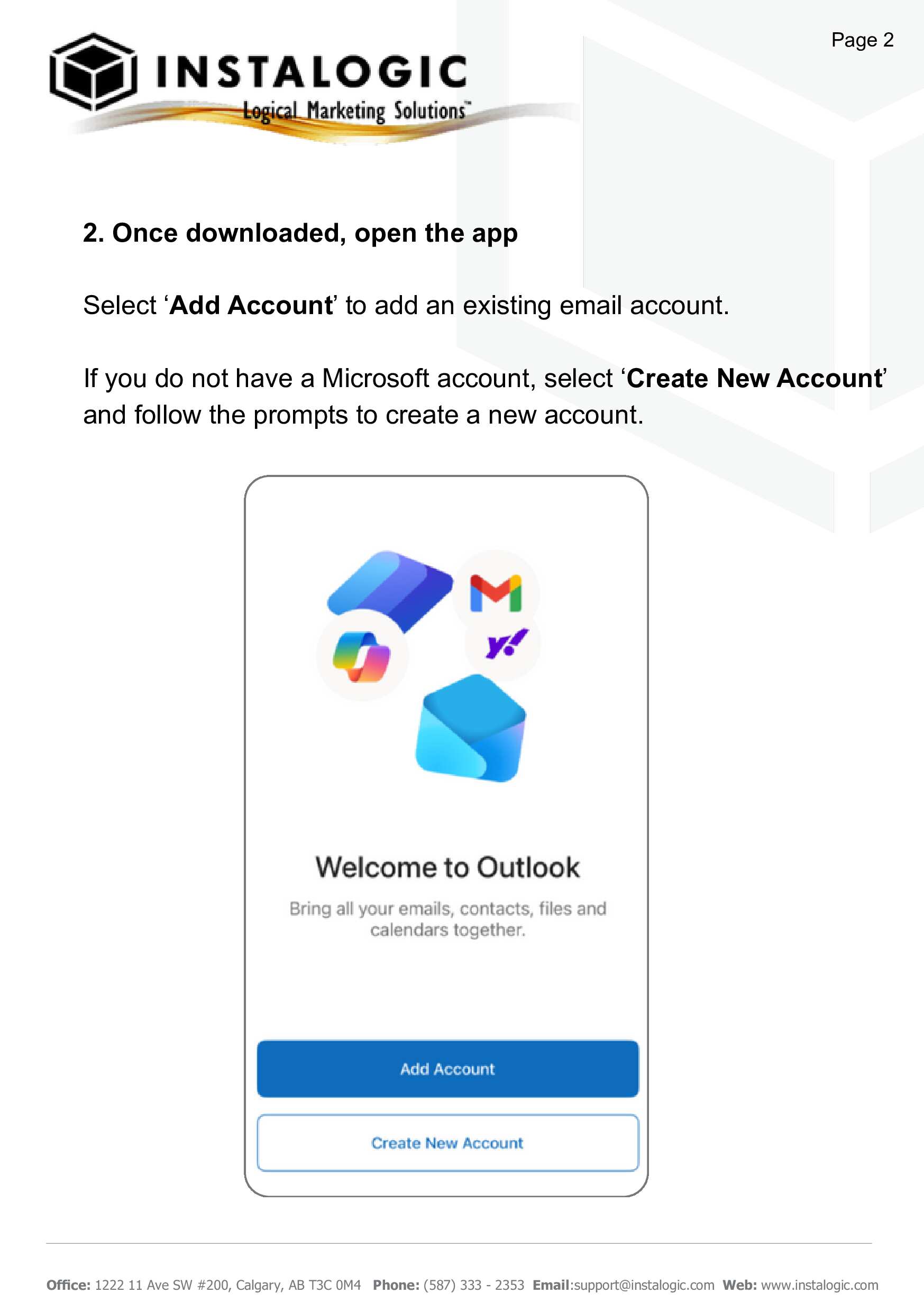Image resolution: width=924 pixels, height=1312 pixels.
Task: Click the 'Page 2' page number label
Action: point(862,40)
